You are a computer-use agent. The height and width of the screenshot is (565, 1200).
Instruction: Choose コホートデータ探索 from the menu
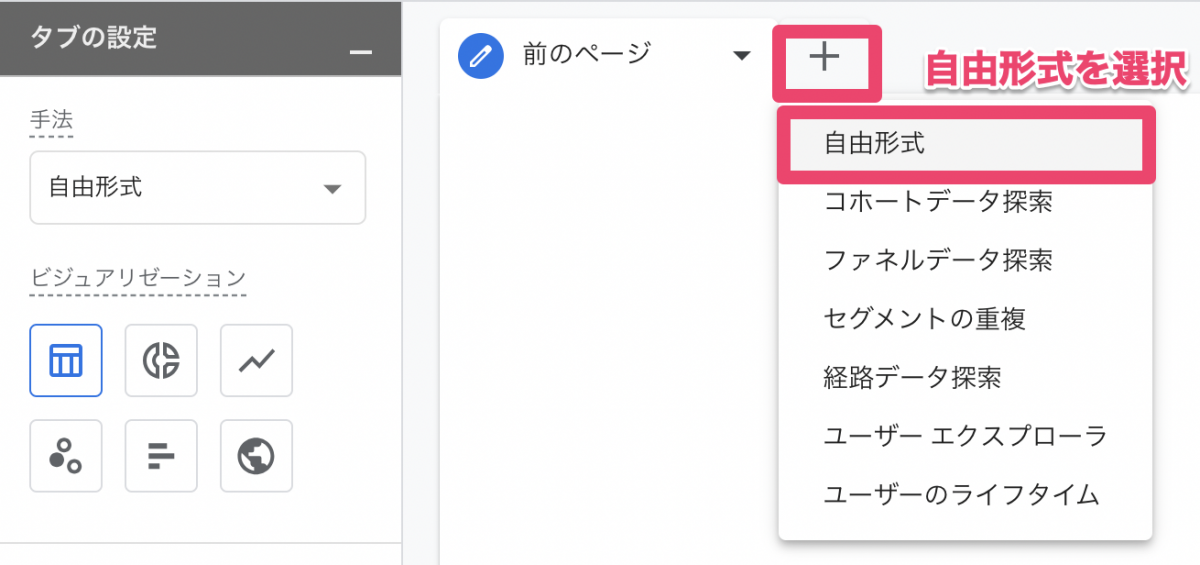[937, 202]
